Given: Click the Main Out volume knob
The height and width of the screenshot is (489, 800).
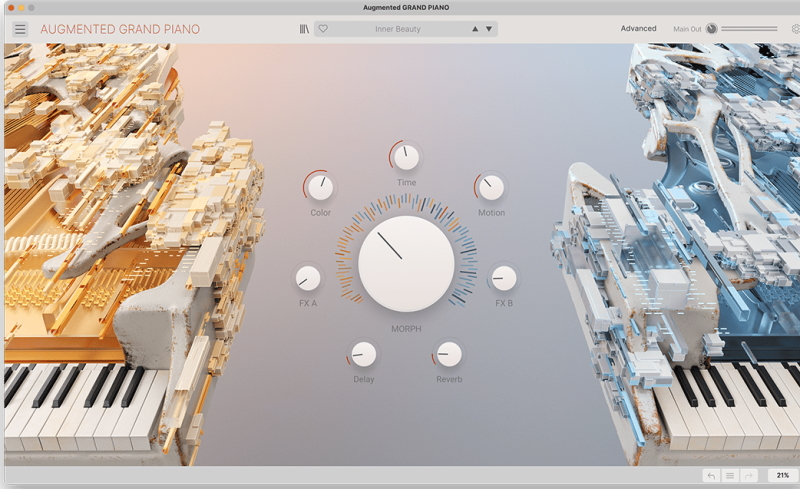Looking at the screenshot, I should click(712, 29).
